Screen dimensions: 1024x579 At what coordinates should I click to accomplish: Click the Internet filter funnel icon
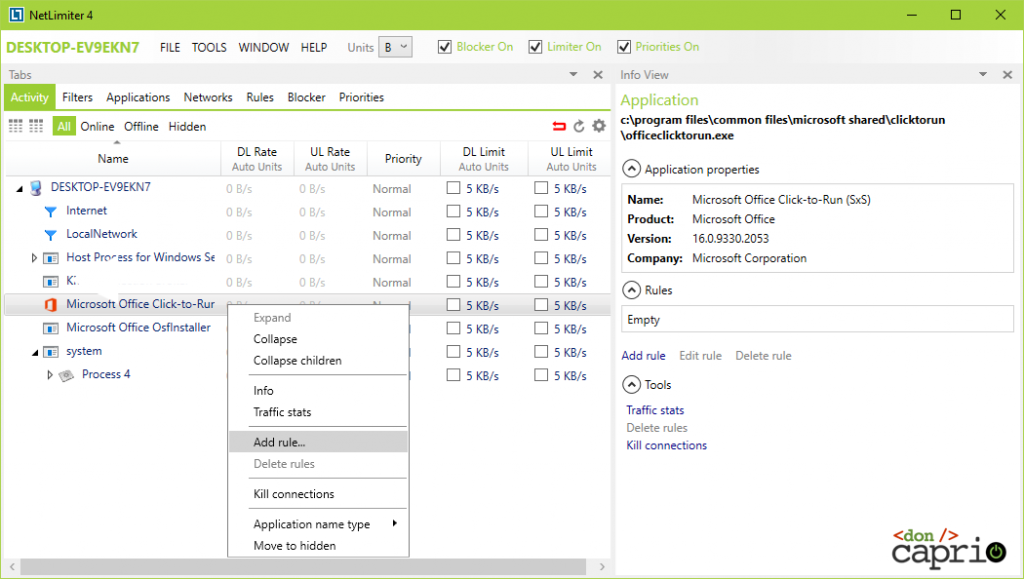[x=50, y=211]
